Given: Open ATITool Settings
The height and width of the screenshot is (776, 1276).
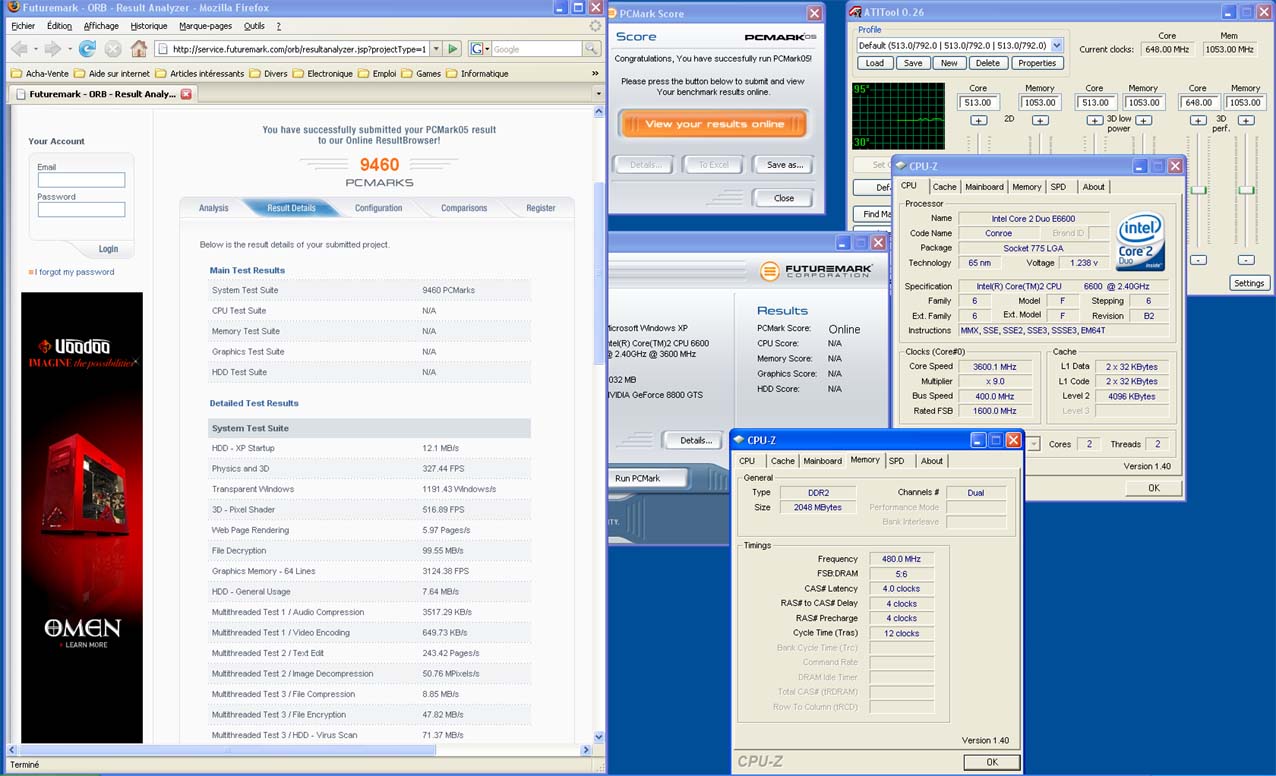Looking at the screenshot, I should click(1249, 283).
